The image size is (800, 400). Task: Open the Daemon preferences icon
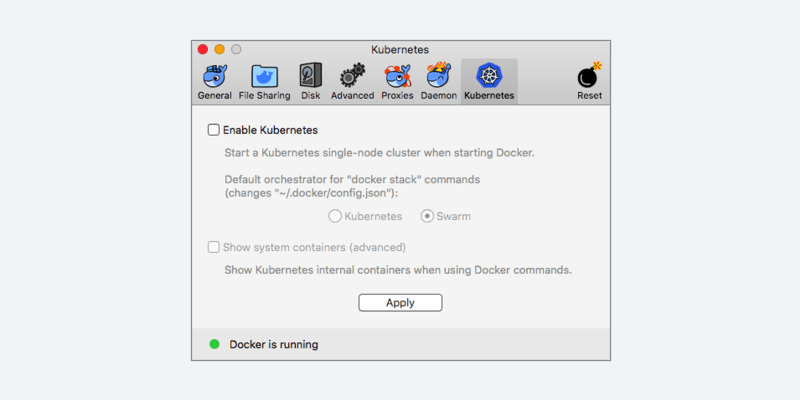438,77
